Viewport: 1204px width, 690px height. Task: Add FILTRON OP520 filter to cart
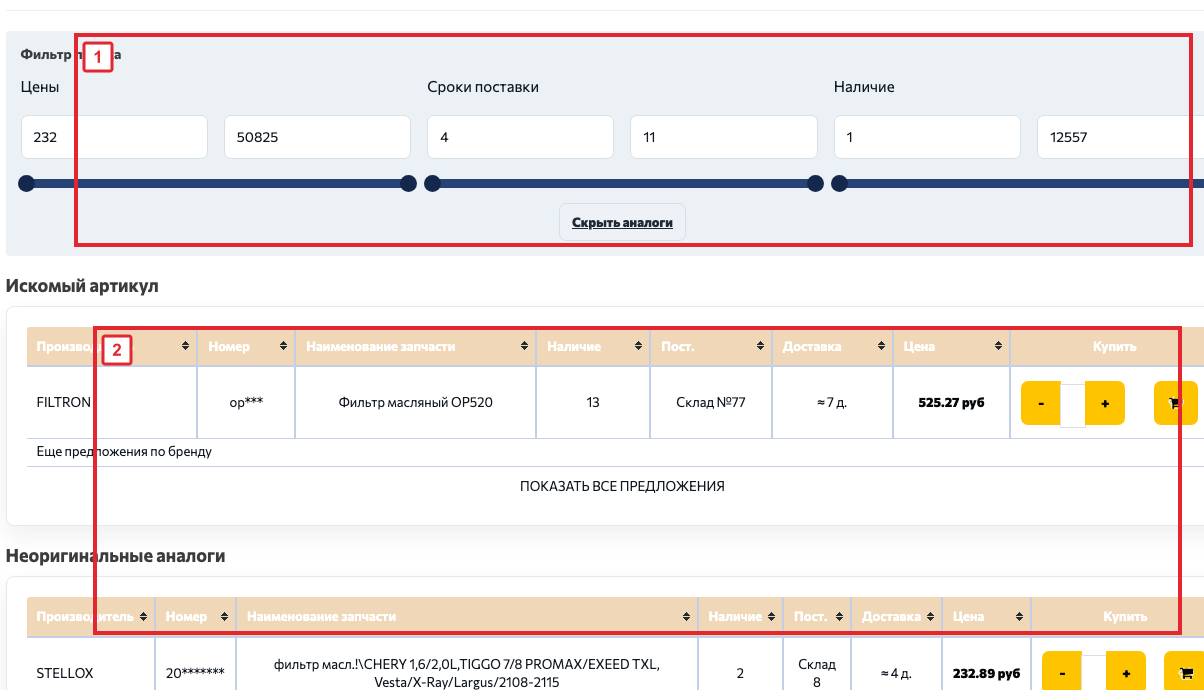(1175, 403)
